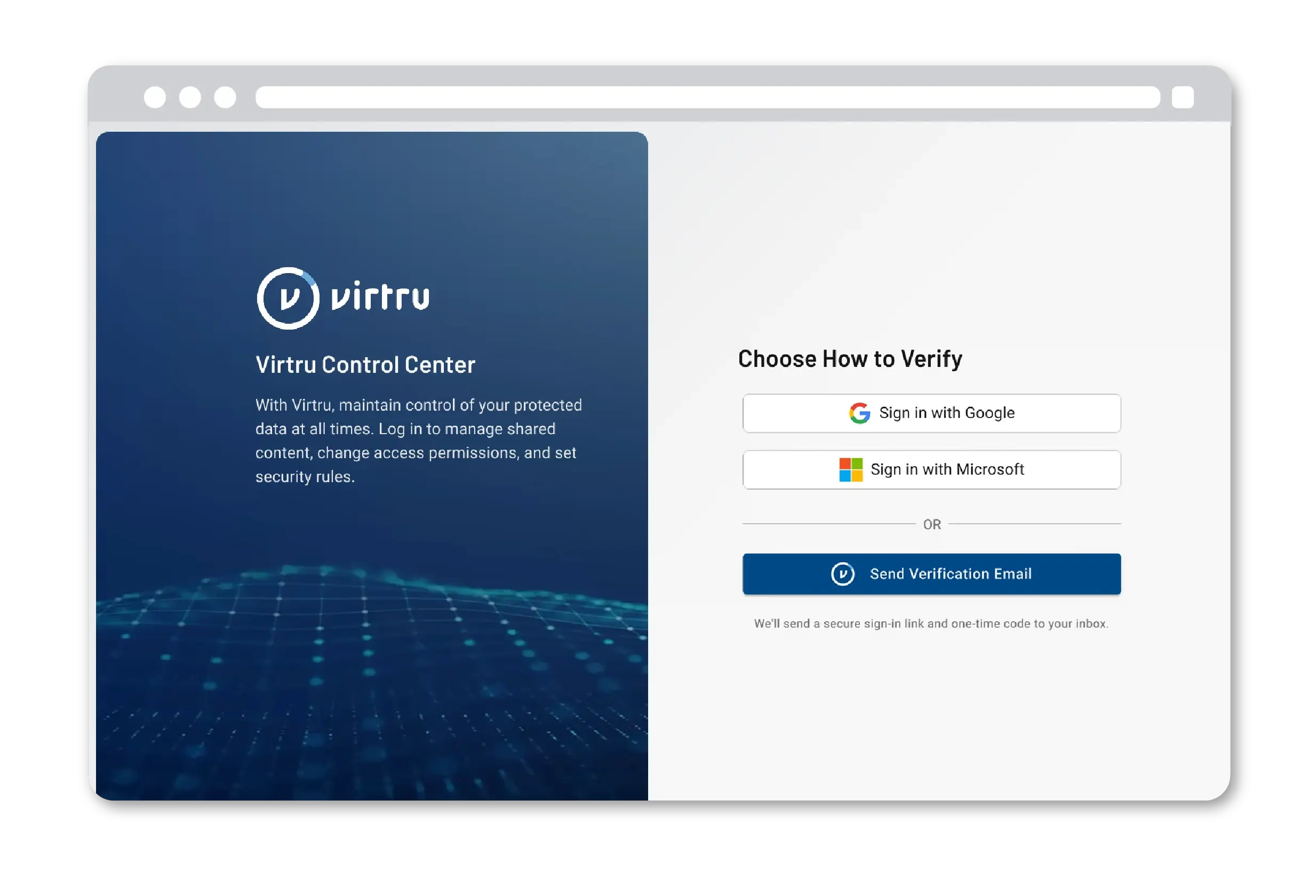Click the square button right of address bar
This screenshot has width=1316, height=896.
pos(1182,97)
